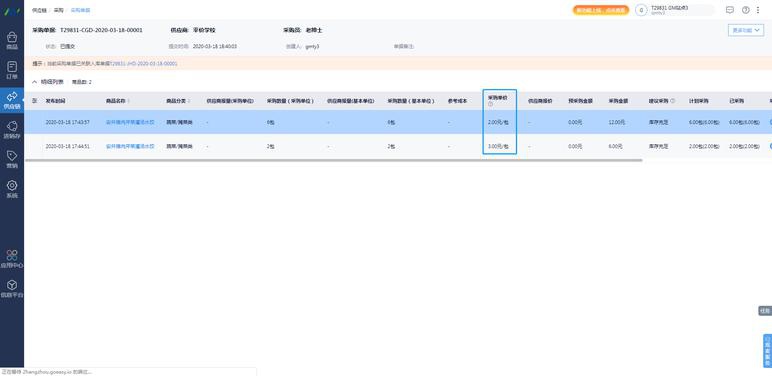The height and width of the screenshot is (376, 772).
Task: Click the 采购金额 column header
Action: tap(618, 101)
